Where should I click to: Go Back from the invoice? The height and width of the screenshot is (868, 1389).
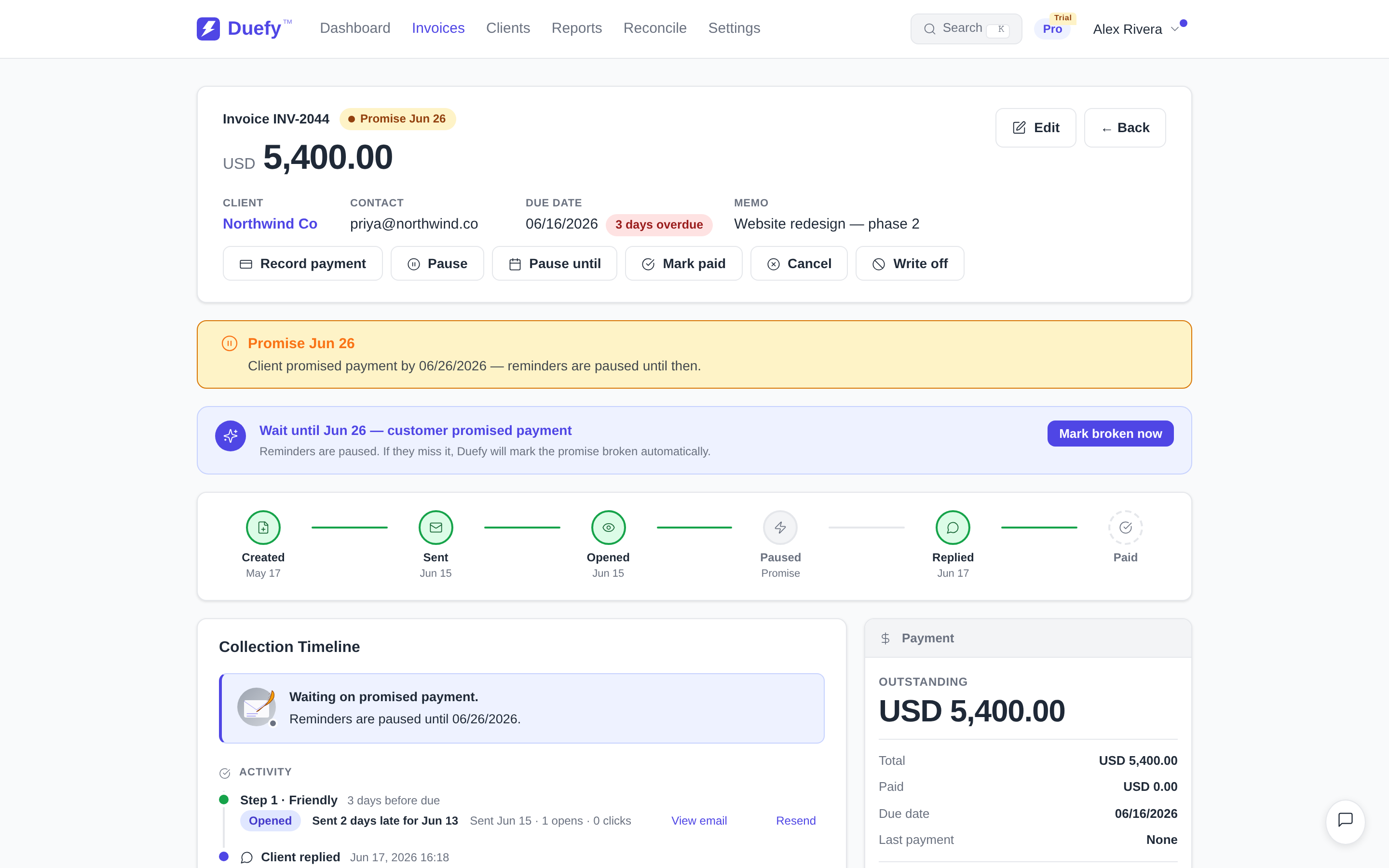click(x=1125, y=127)
